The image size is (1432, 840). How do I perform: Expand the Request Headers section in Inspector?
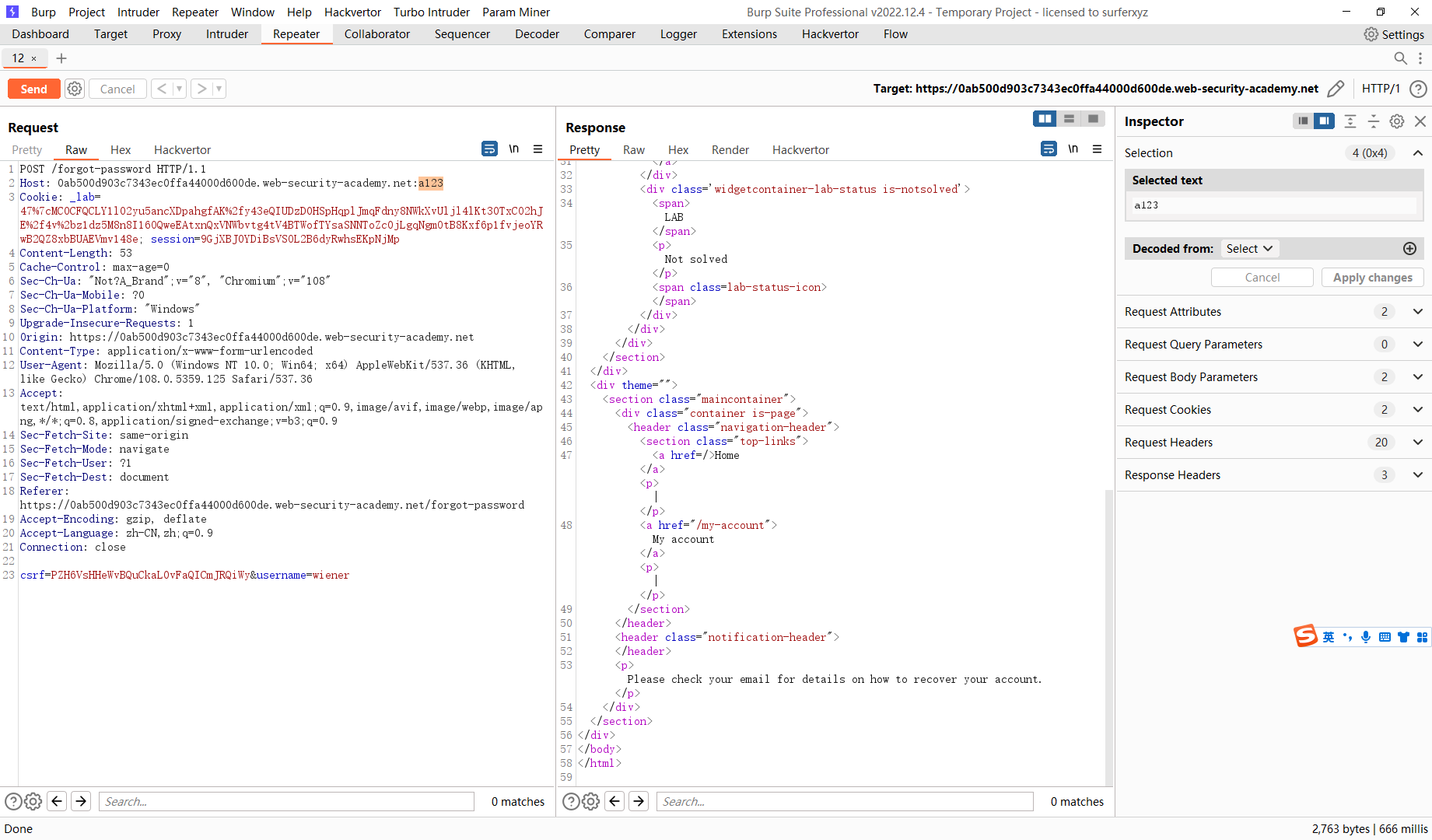1417,442
